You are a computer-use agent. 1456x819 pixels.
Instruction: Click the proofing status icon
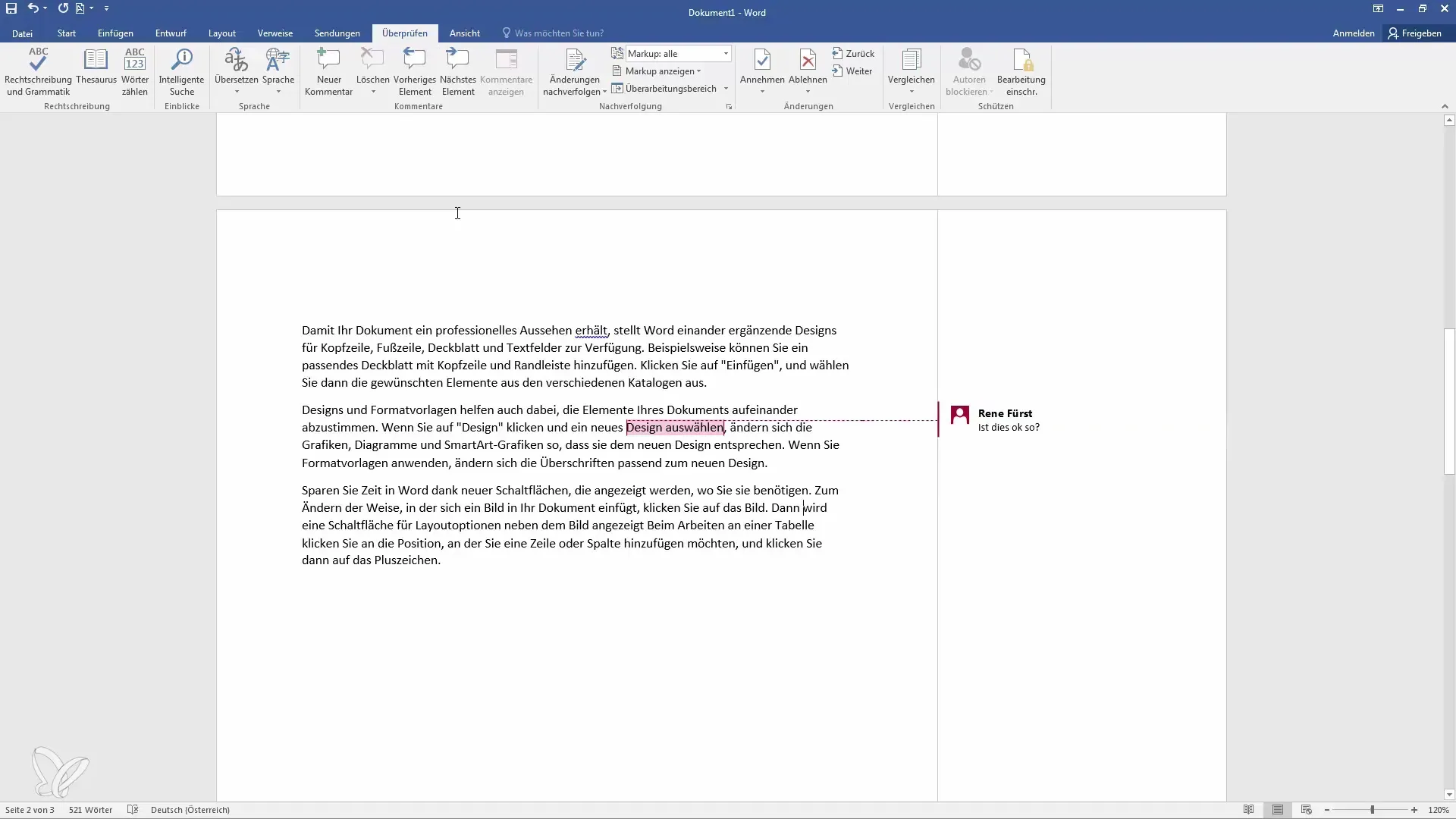[133, 810]
